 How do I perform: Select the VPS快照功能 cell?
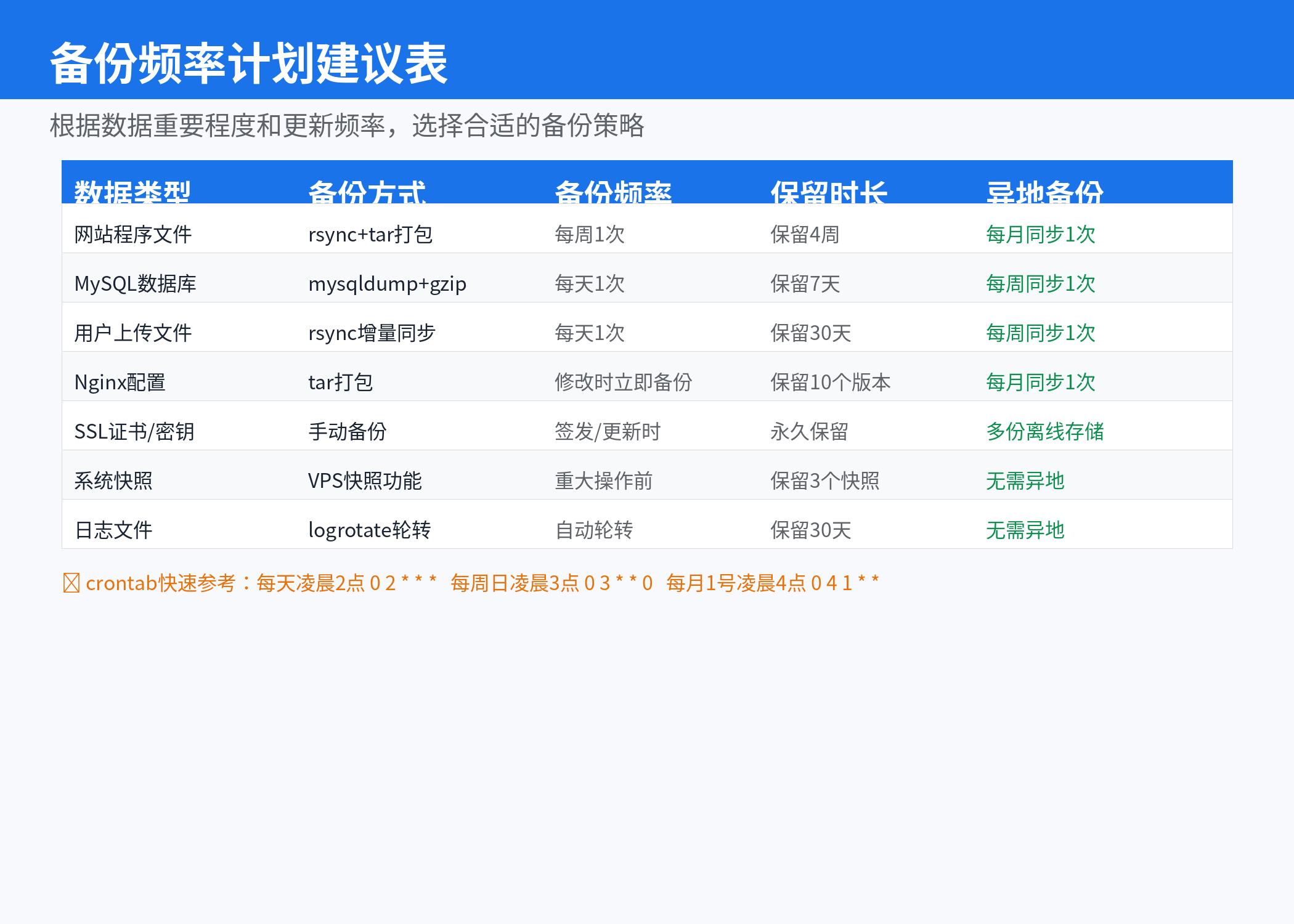point(365,480)
